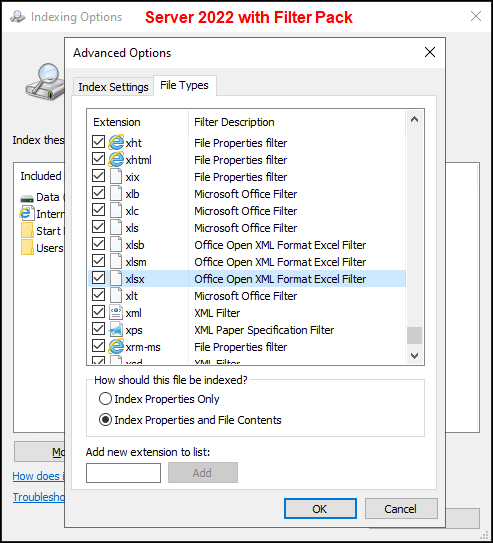
Task: Uncheck the xlsm extension checkbox
Action: [98, 261]
